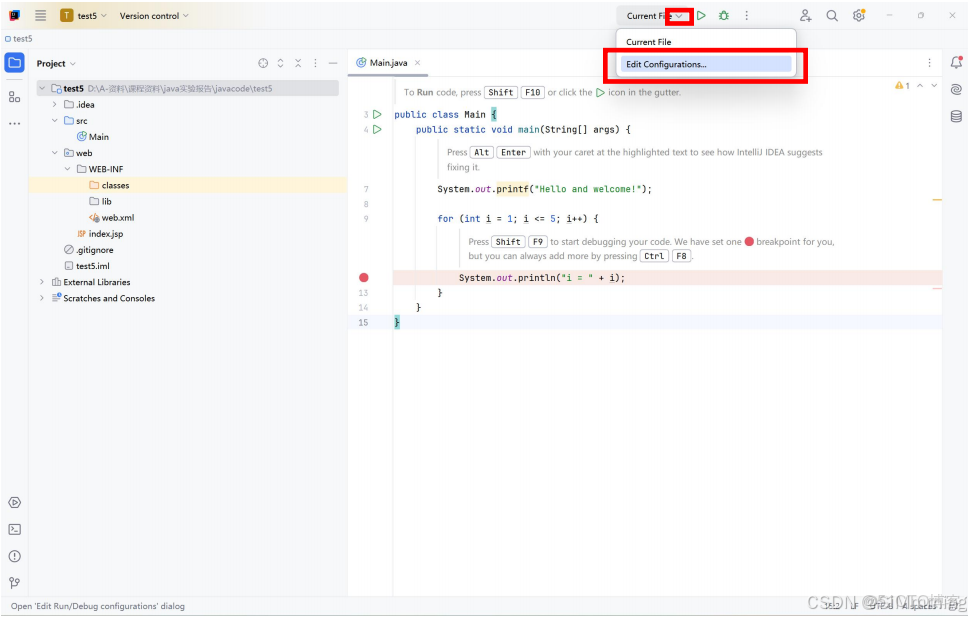971x620 pixels.
Task: Collapse the src folder
Action: click(55, 120)
